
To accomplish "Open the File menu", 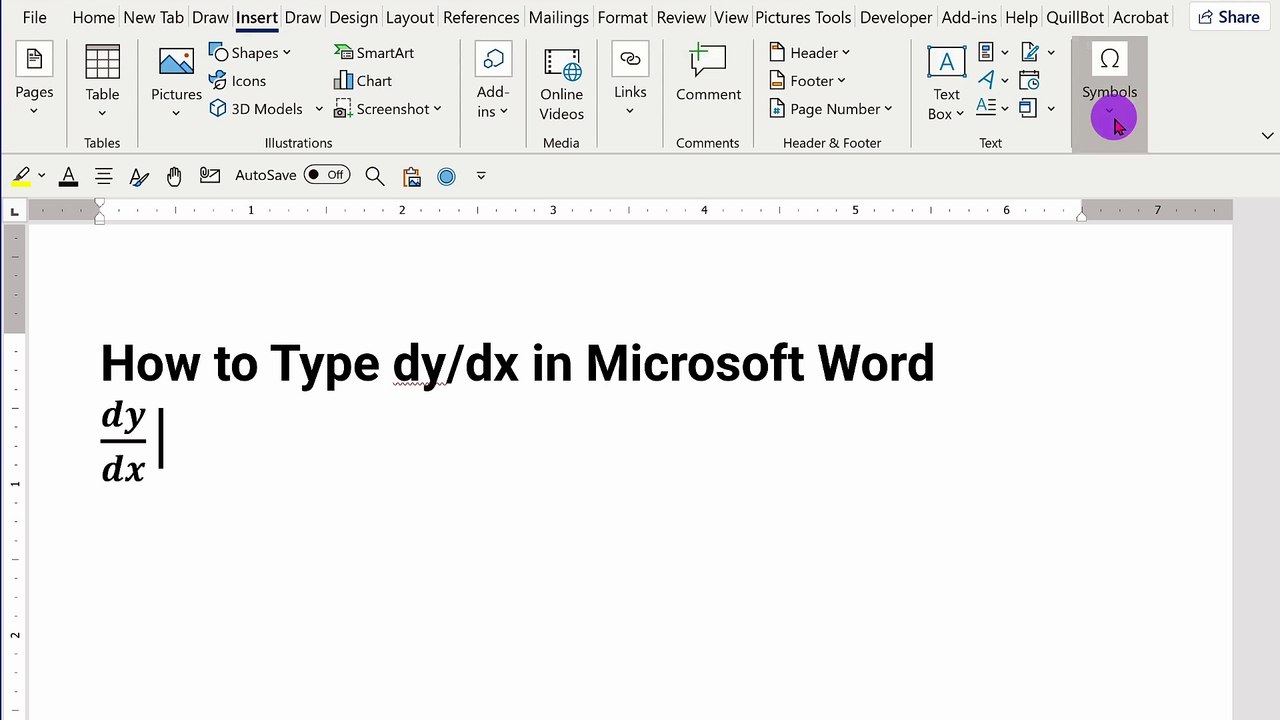I will [x=34, y=17].
